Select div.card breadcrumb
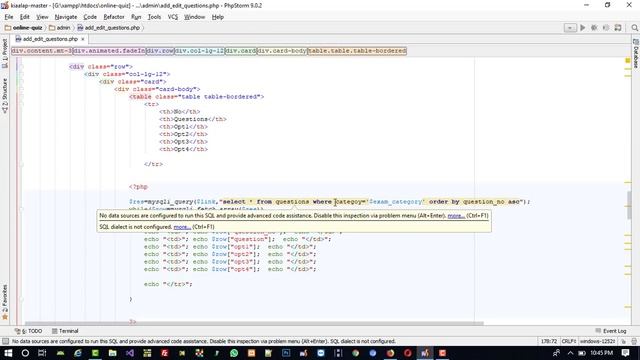The width and height of the screenshot is (640, 360). point(241,51)
